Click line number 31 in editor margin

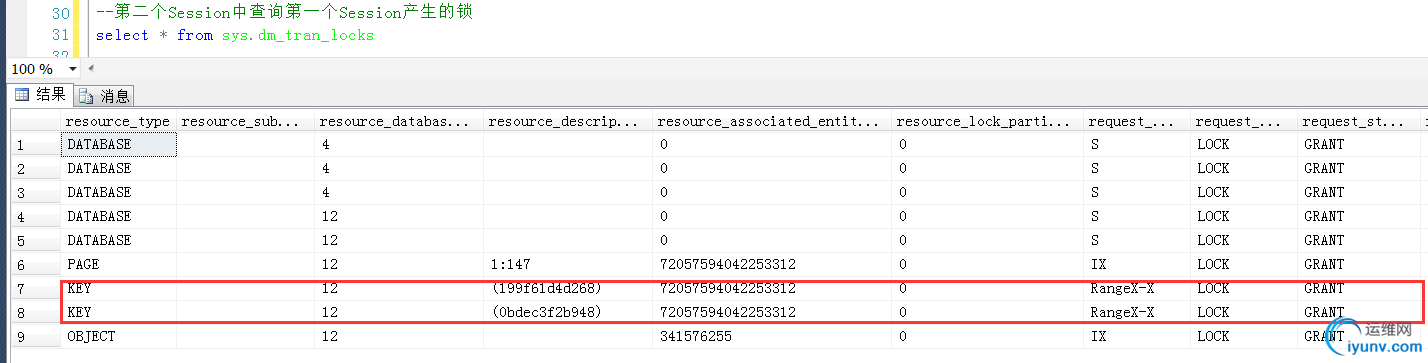click(x=59, y=35)
